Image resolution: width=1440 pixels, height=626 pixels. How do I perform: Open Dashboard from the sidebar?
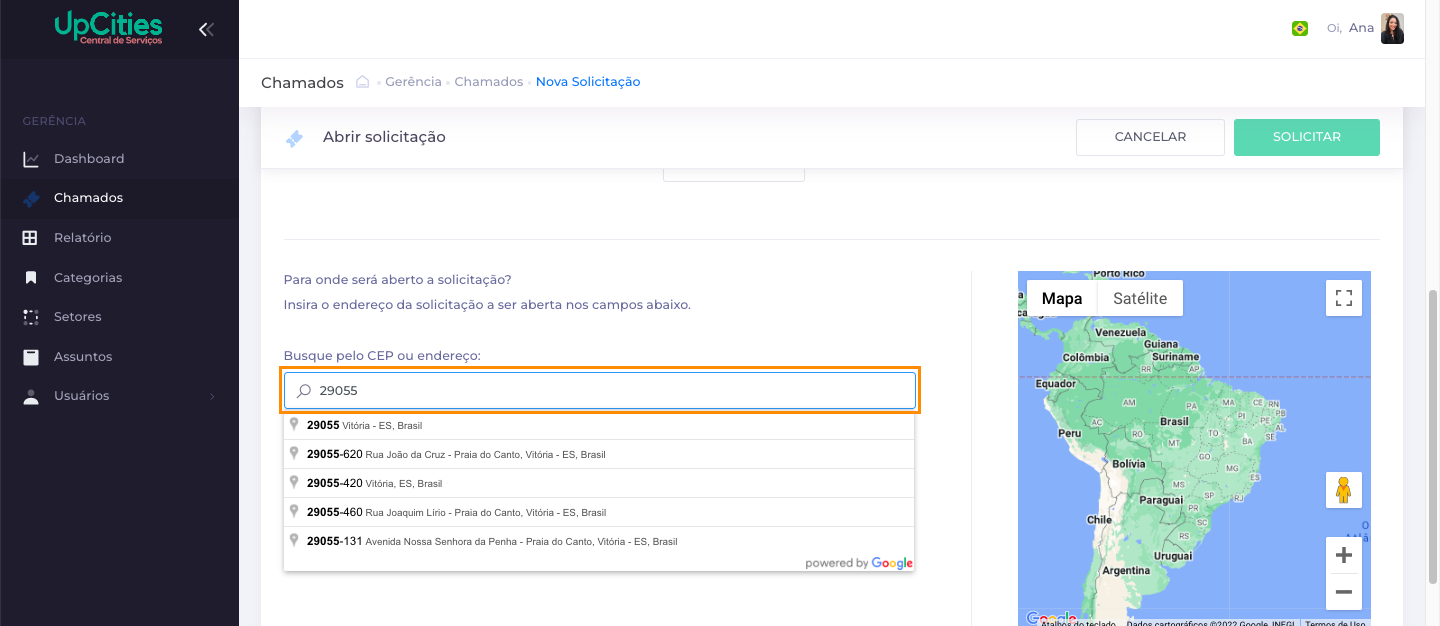pyautogui.click(x=89, y=158)
